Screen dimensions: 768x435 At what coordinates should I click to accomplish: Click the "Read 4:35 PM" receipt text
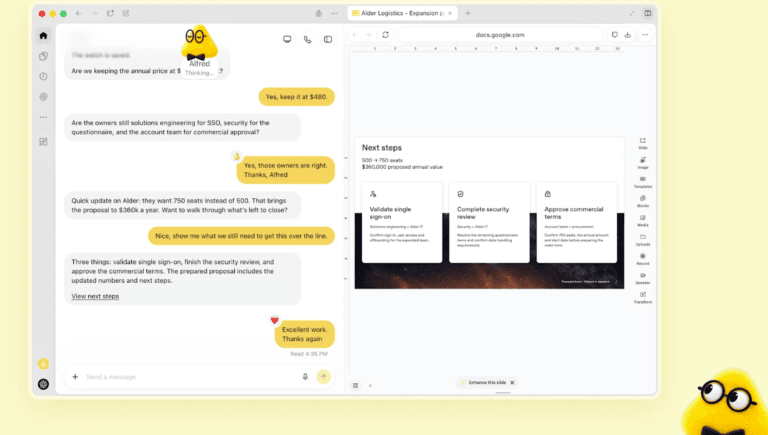tap(309, 354)
